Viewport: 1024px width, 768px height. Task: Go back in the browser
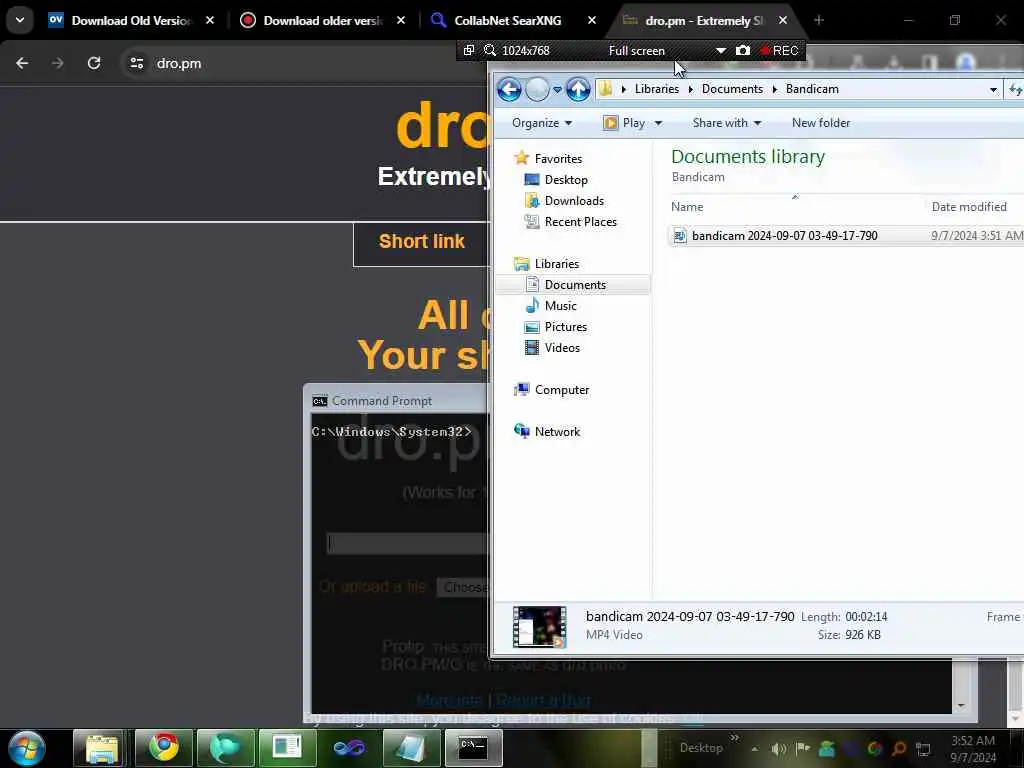(22, 63)
